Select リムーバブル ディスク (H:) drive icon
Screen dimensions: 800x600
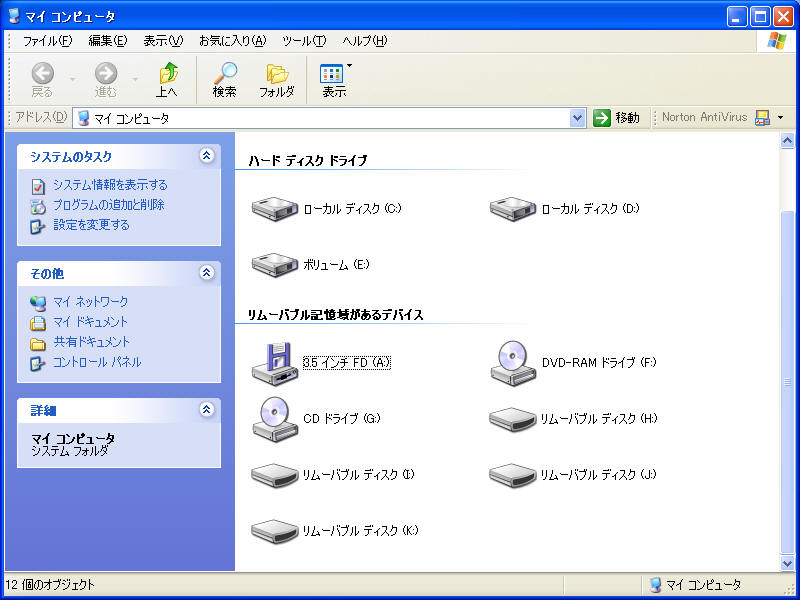pyautogui.click(x=513, y=419)
